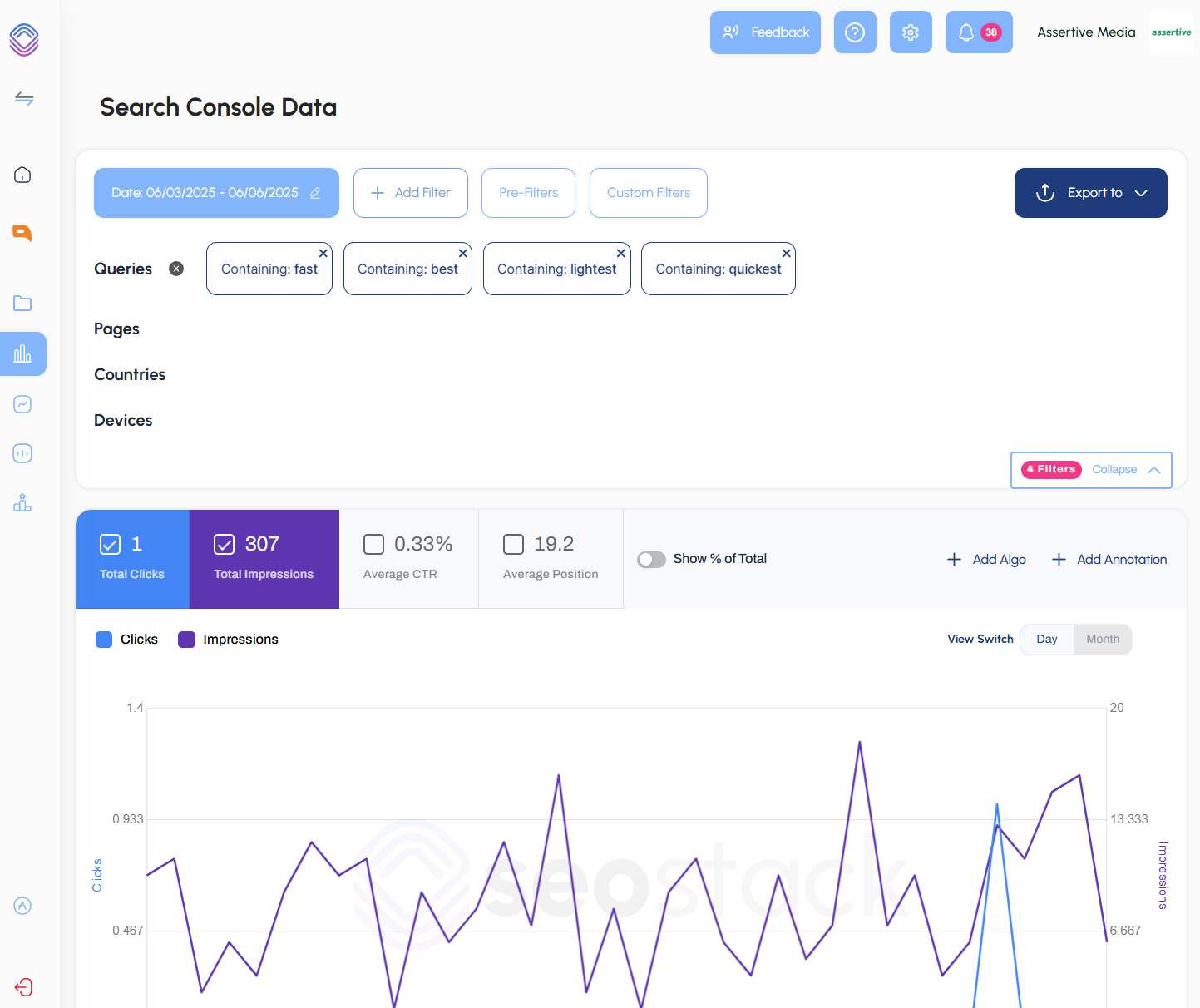Click the Add Filter button
Image resolution: width=1200 pixels, height=1008 pixels.
[x=410, y=192]
